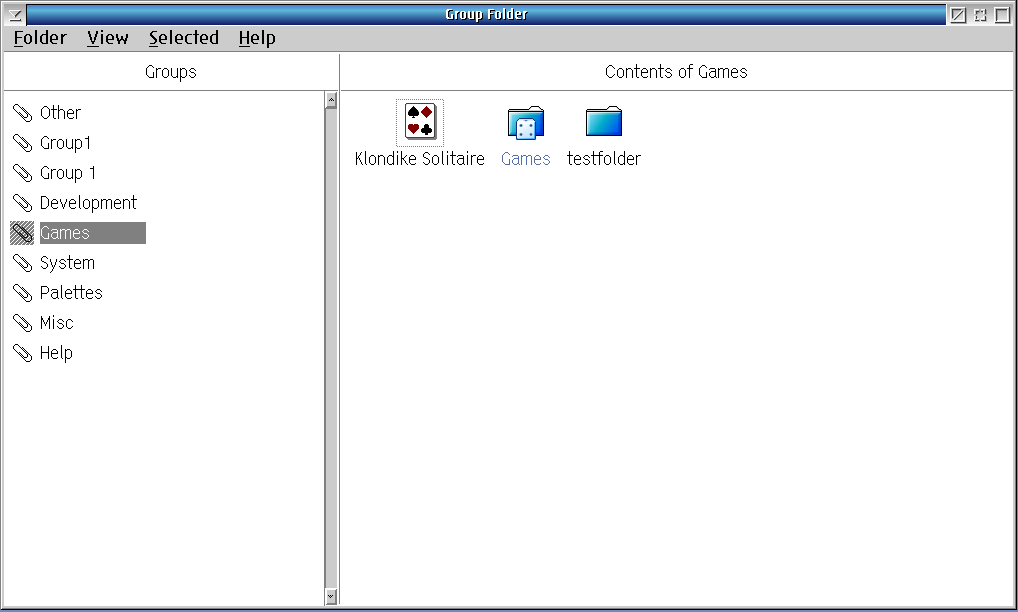Select the Group1 group label
Viewport: 1018px width, 612px height.
[x=66, y=143]
